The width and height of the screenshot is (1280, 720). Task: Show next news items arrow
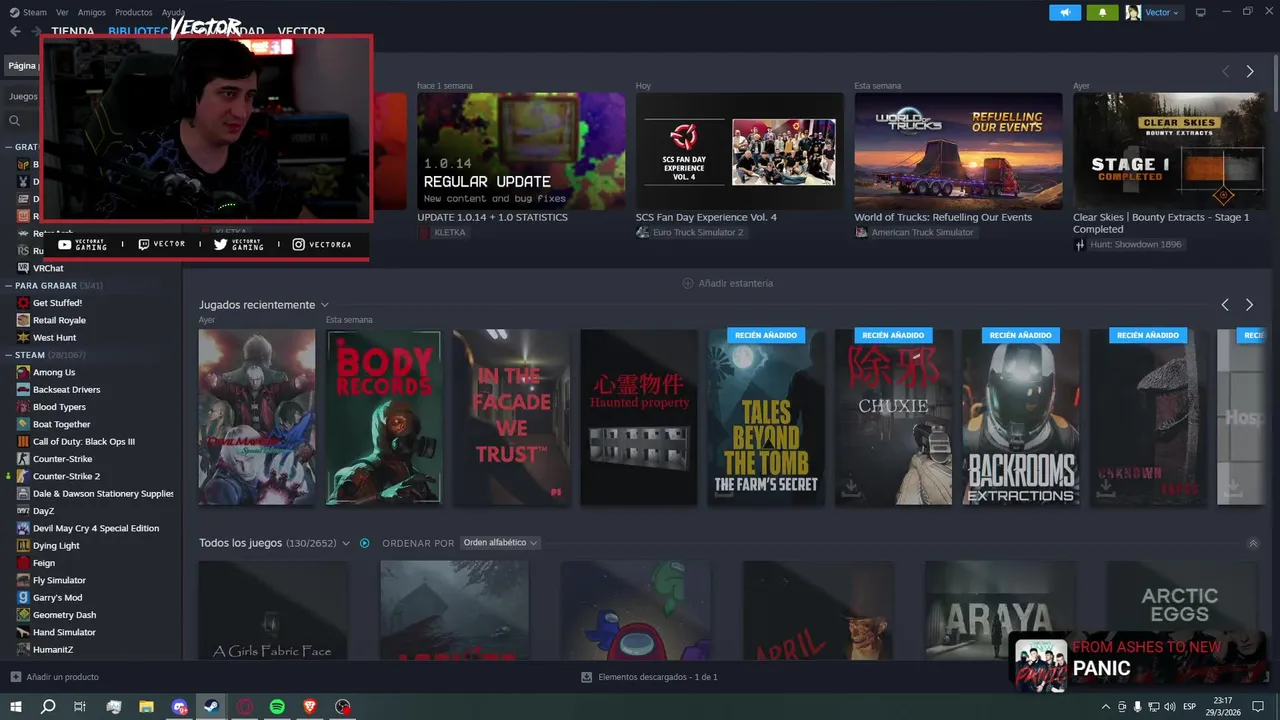tap(1249, 71)
